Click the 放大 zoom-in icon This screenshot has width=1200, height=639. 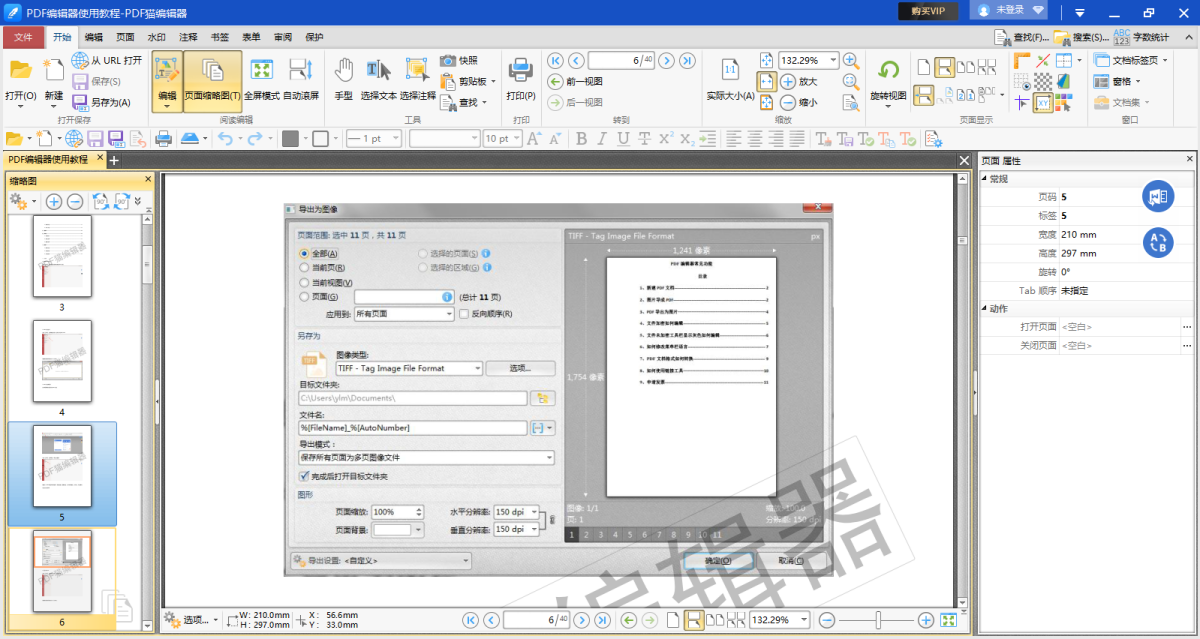coord(790,80)
